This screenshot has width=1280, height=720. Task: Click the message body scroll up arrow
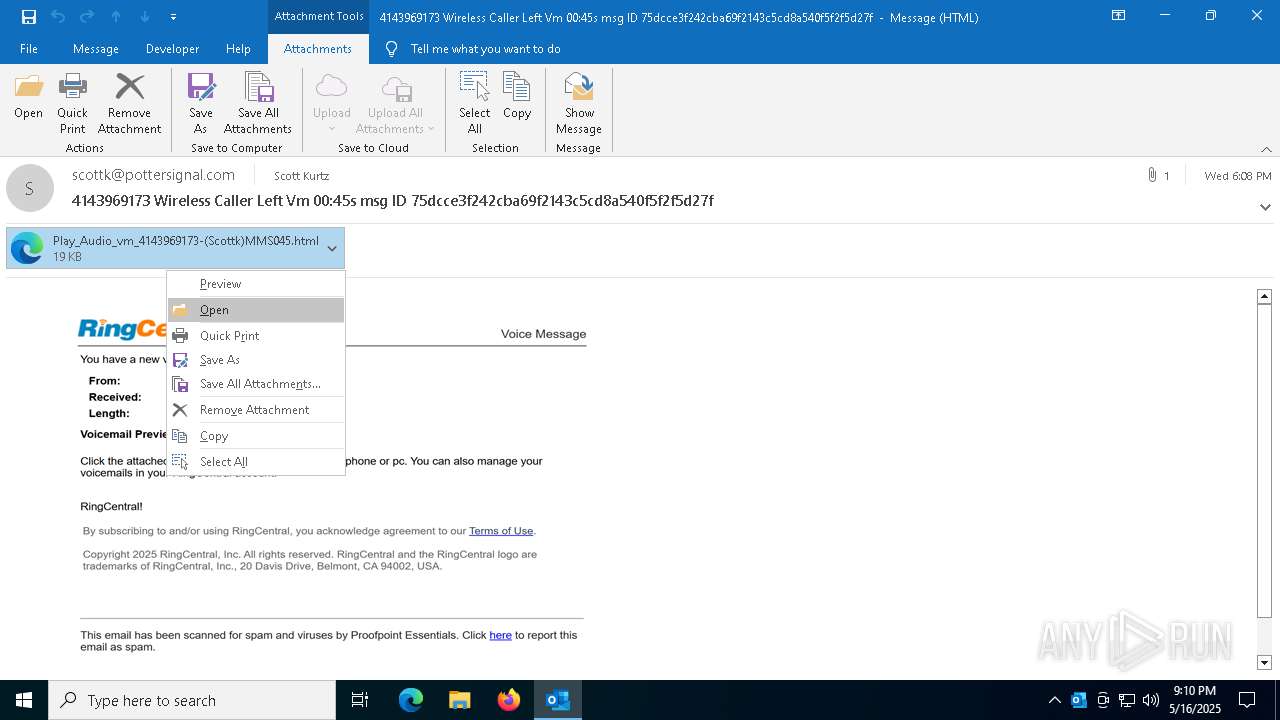pos(1264,296)
